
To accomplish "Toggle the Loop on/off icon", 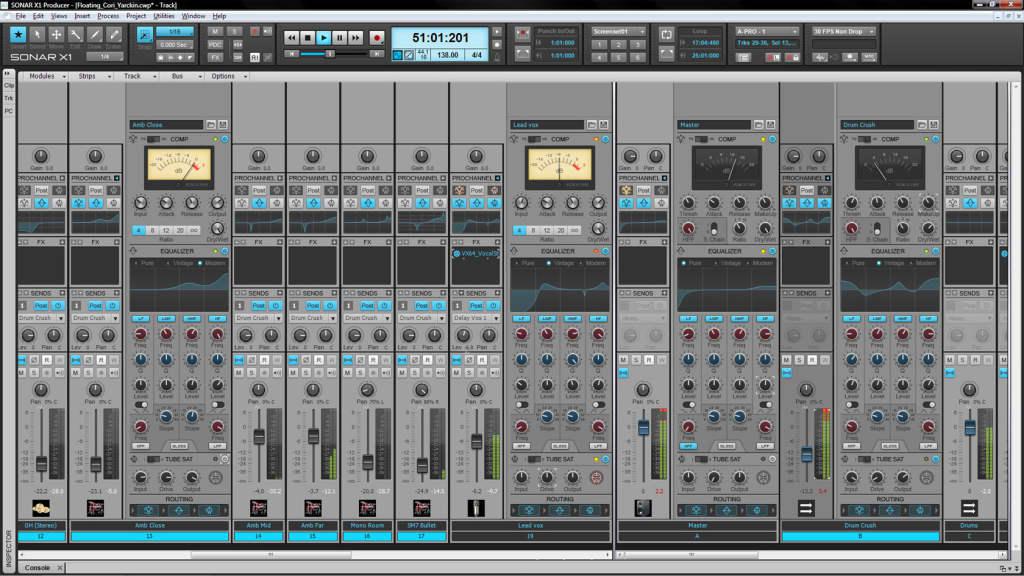I will 667,33.
